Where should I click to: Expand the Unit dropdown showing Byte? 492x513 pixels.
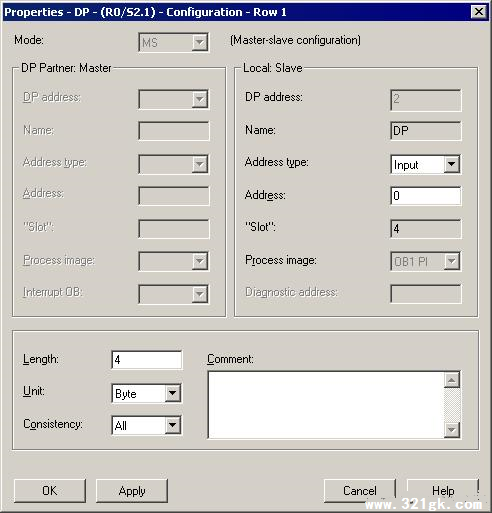[x=147, y=393]
